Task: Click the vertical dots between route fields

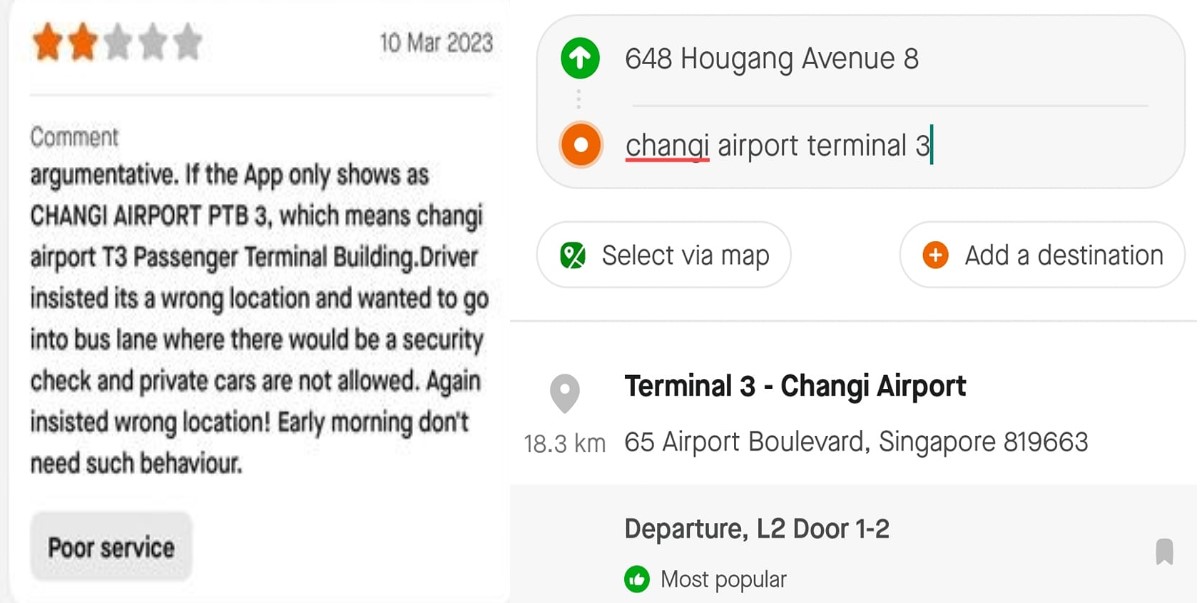Action: (x=581, y=99)
